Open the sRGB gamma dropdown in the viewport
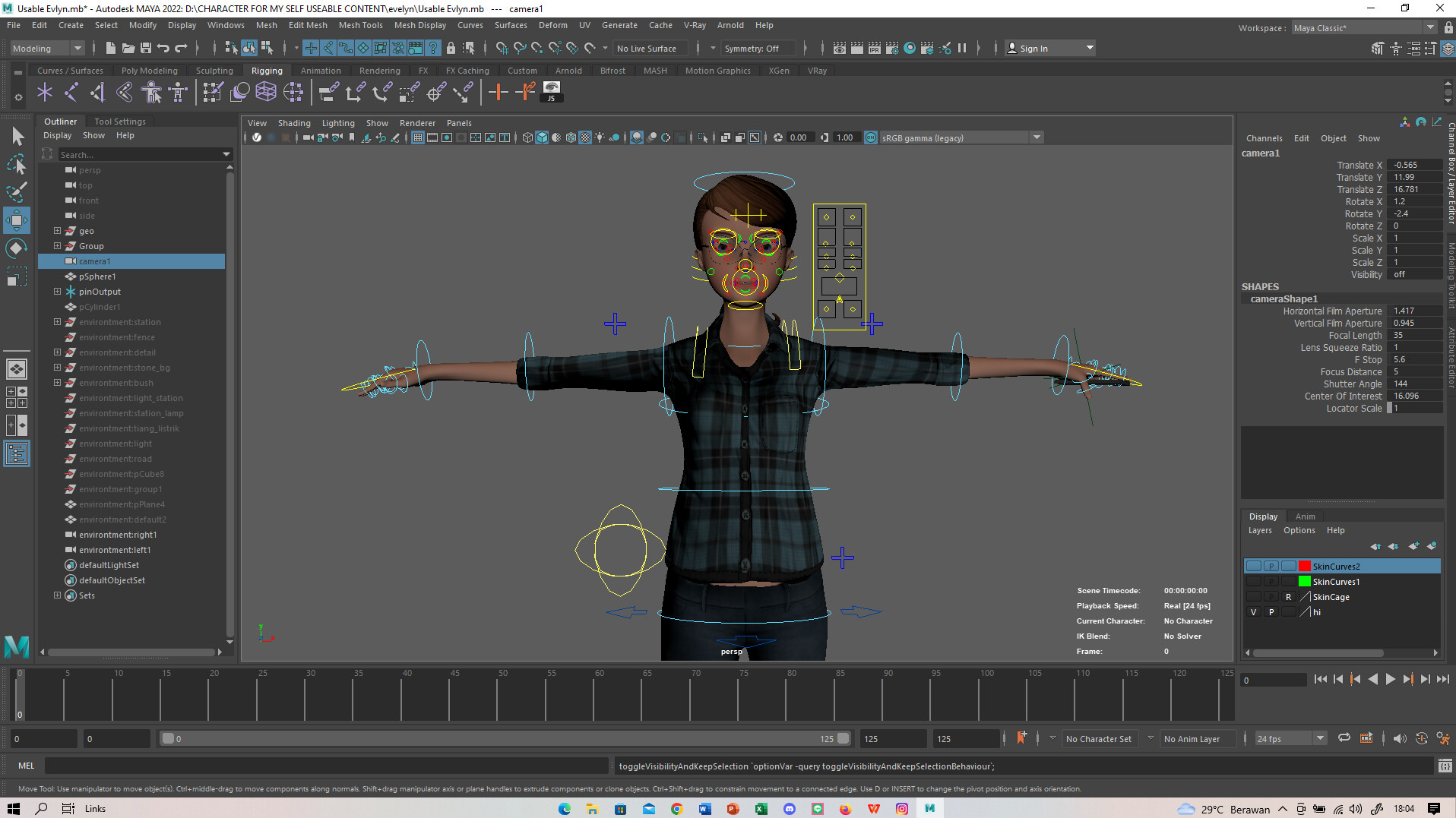1456x818 pixels. (1037, 137)
